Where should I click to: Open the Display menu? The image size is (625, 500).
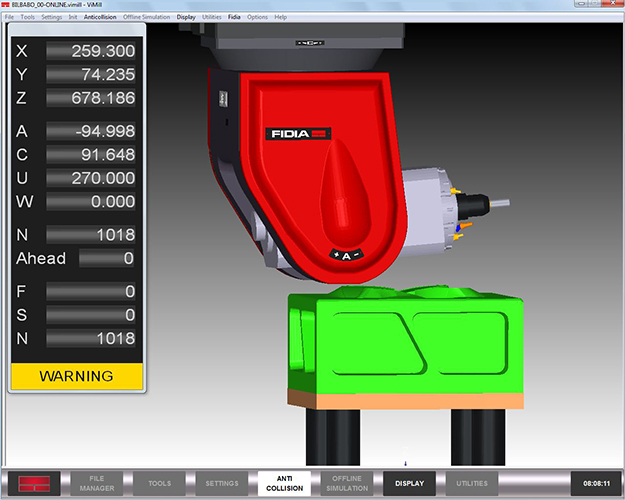click(186, 17)
